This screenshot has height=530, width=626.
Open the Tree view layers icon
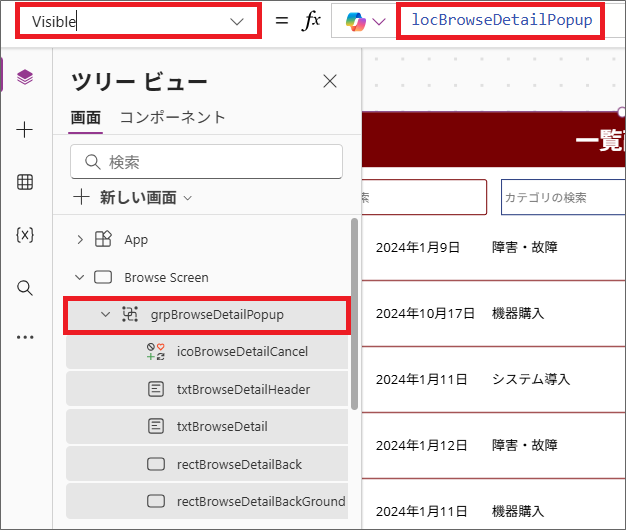point(25,77)
